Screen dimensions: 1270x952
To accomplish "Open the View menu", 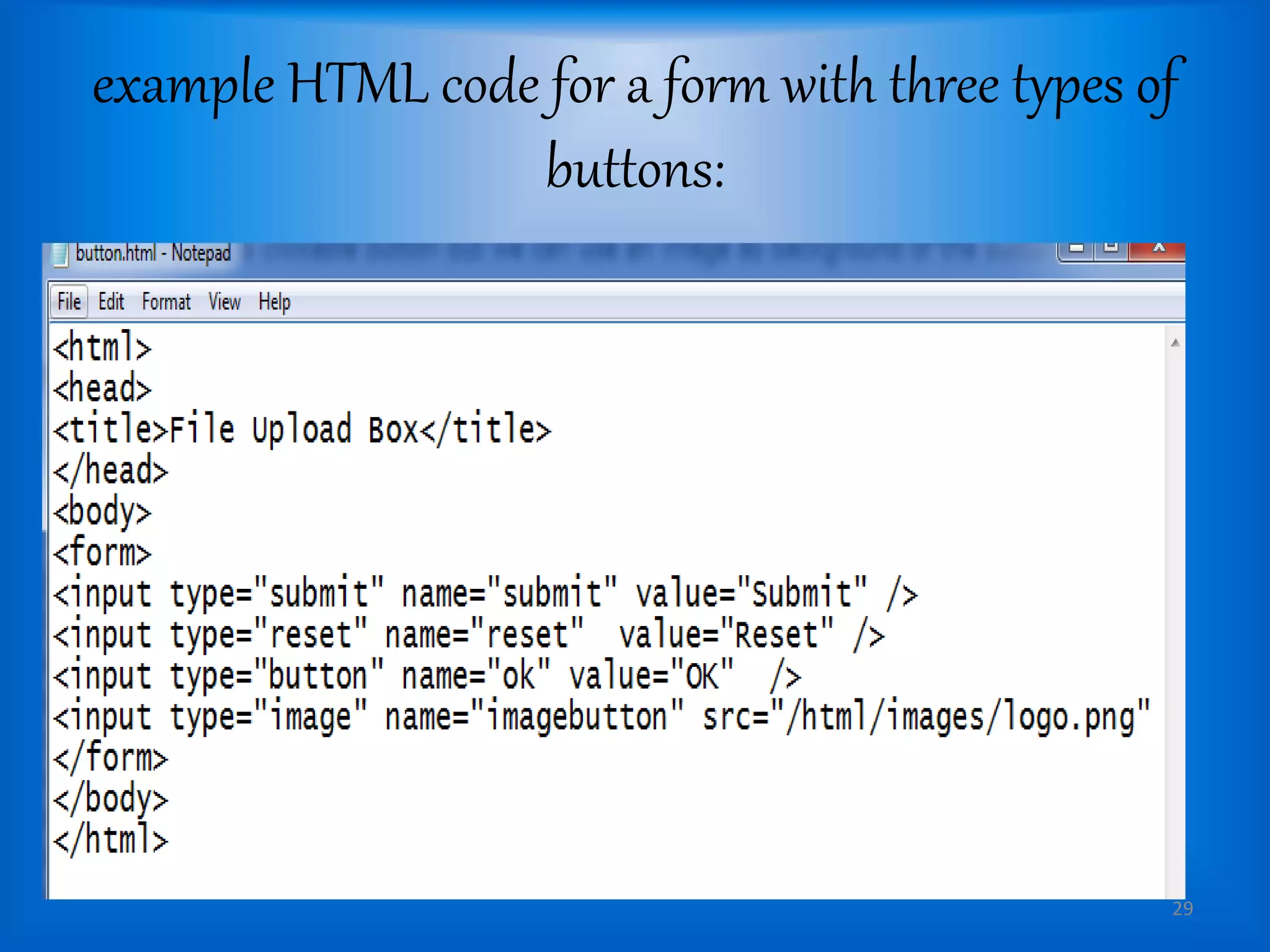I will tap(224, 302).
